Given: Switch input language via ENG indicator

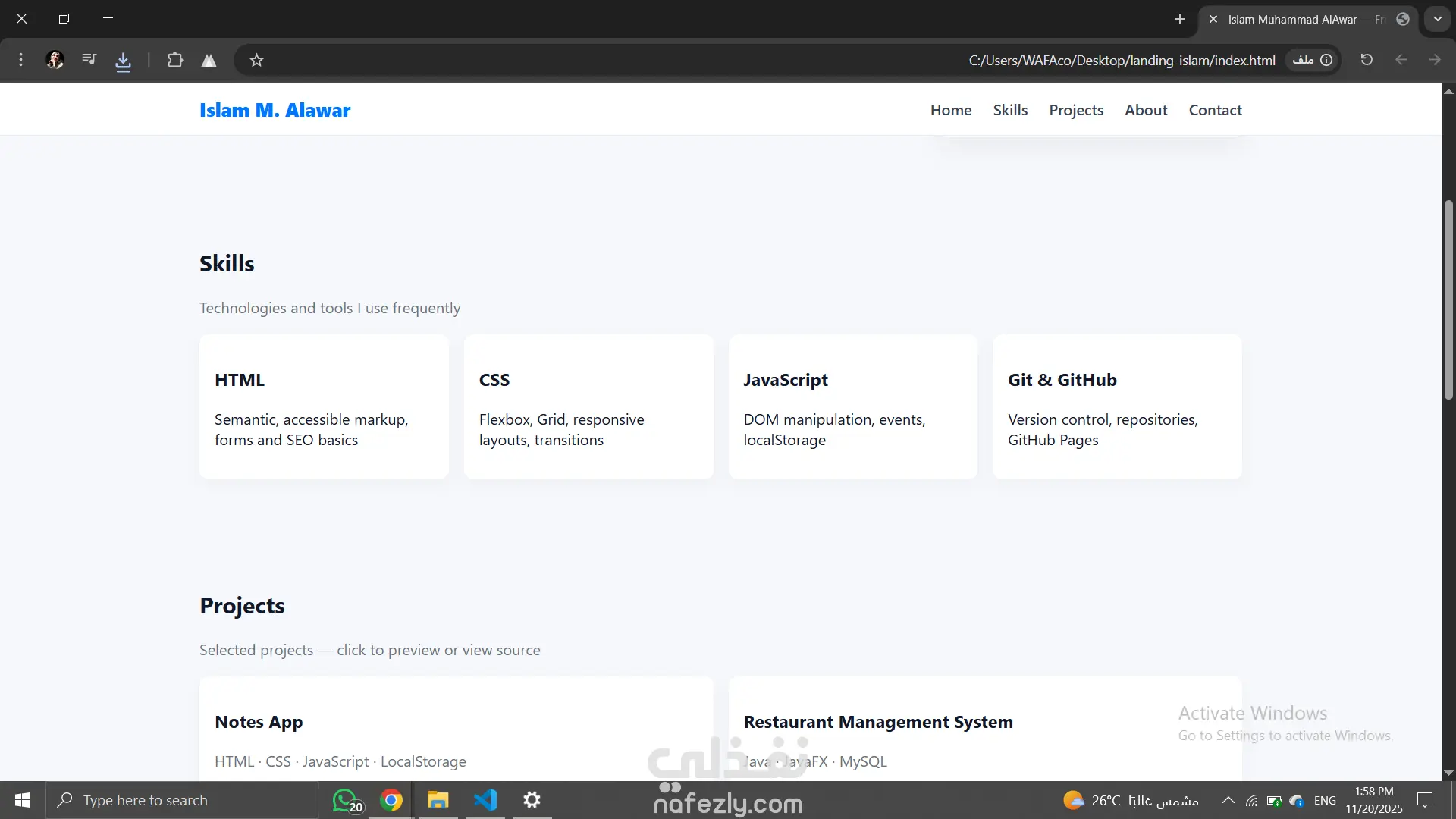Looking at the screenshot, I should click(x=1325, y=800).
